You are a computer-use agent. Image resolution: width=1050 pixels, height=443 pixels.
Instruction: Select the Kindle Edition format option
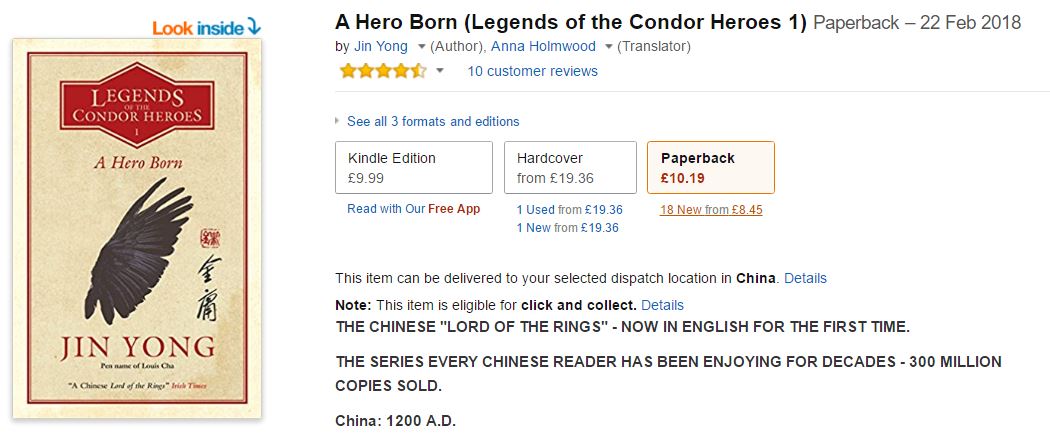tap(413, 167)
